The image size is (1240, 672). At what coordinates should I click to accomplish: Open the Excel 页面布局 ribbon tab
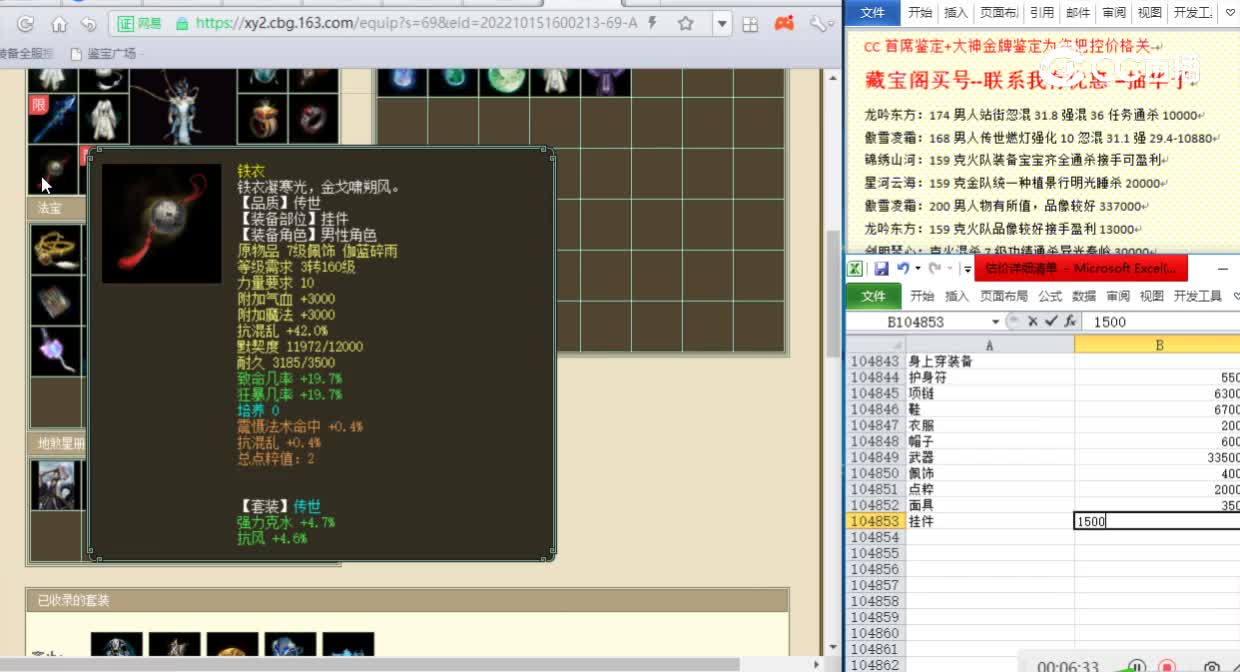pos(1004,296)
